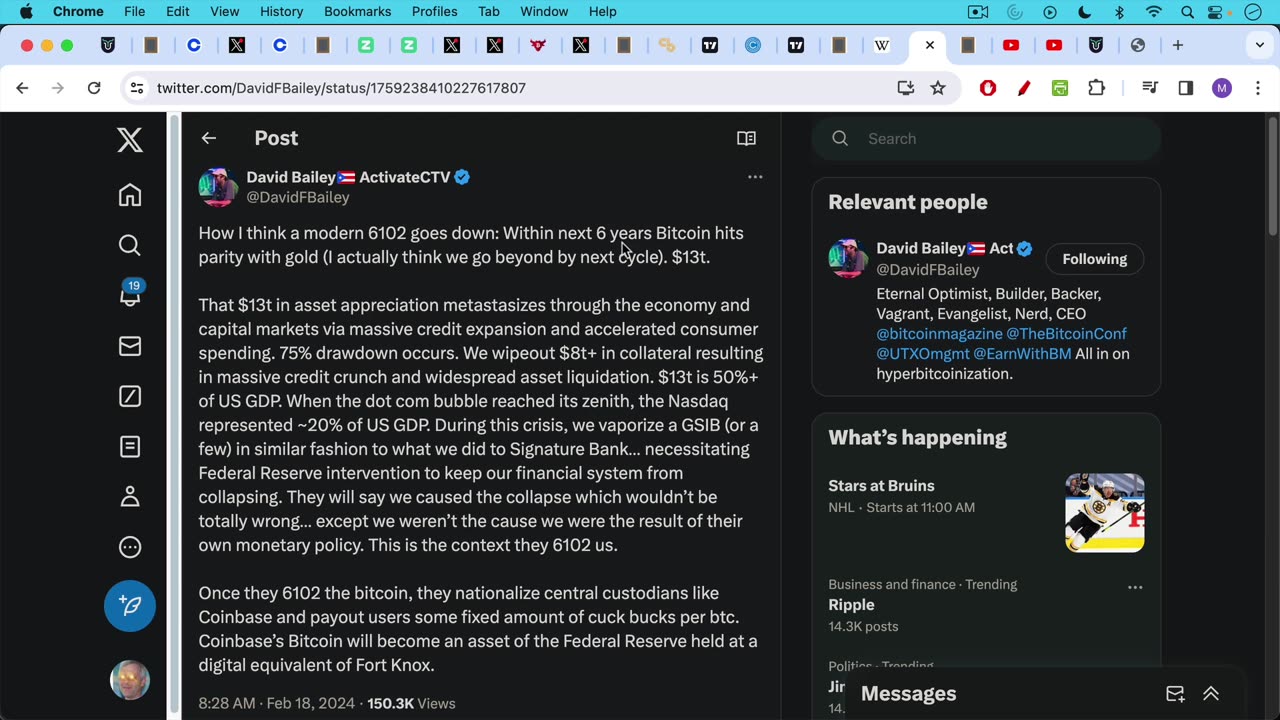
Task: Open the Profile person icon in sidebar
Action: 130,497
